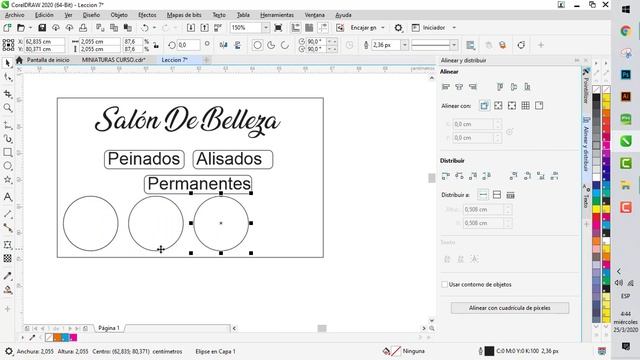
Task: Enable Usar contorno de objetos checkbox
Action: tap(444, 284)
